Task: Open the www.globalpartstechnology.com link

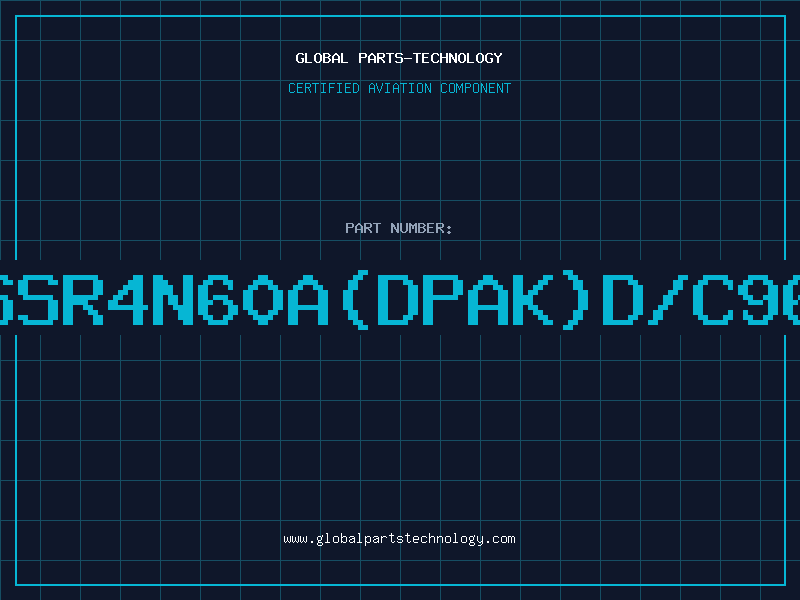Action: pyautogui.click(x=399, y=539)
